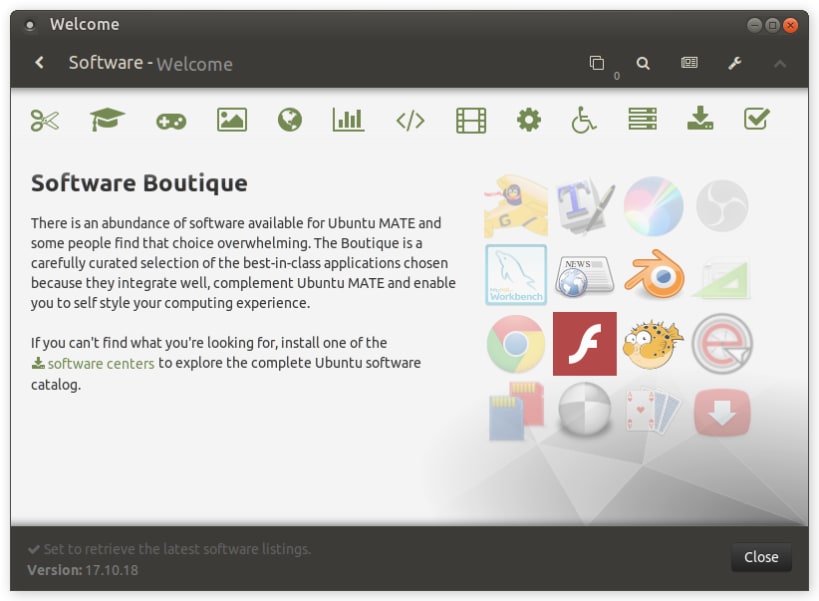This screenshot has width=819, height=601.
Task: Click the Blender app icon
Action: click(654, 274)
